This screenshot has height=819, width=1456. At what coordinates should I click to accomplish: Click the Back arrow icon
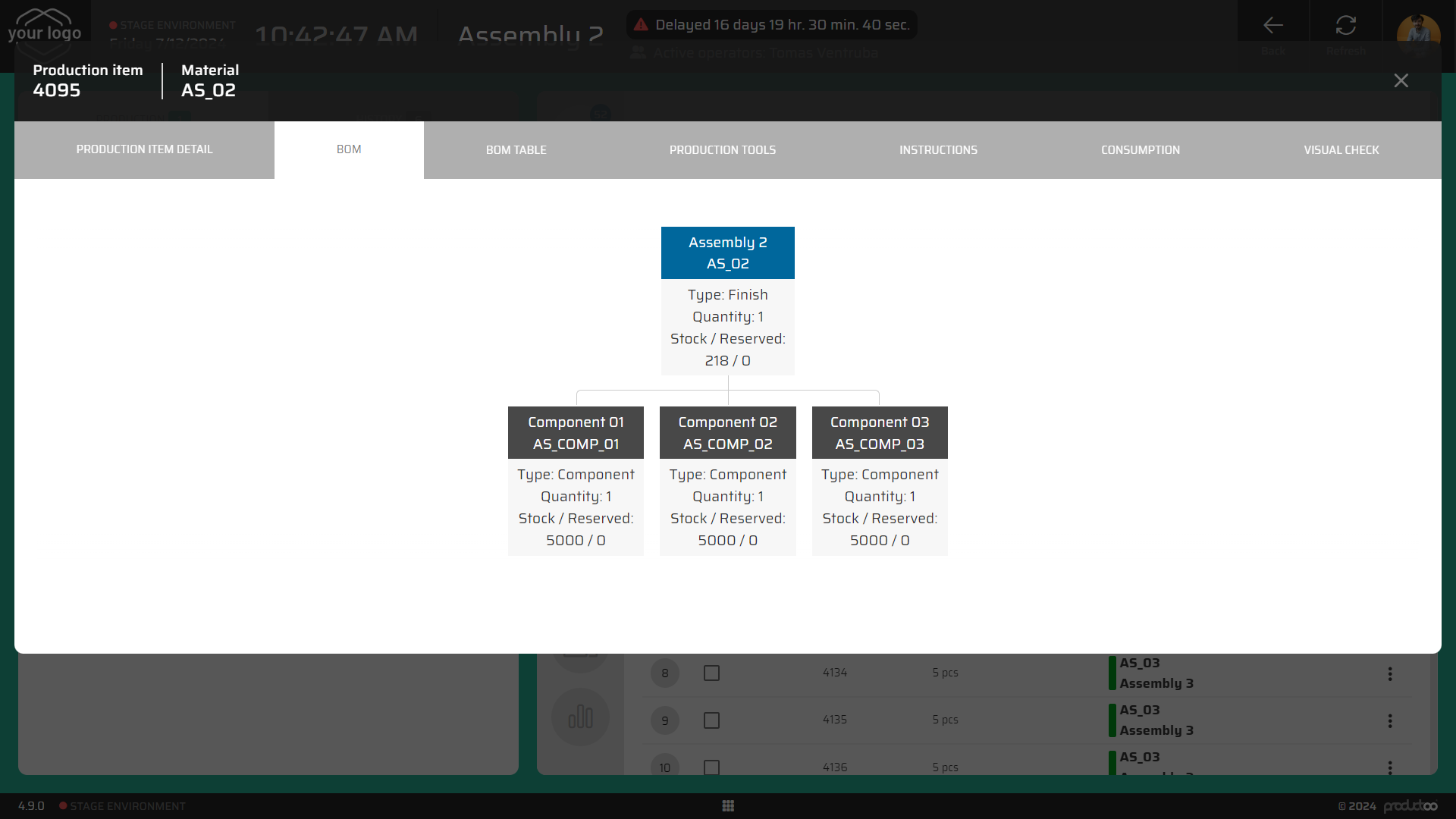pos(1273,26)
